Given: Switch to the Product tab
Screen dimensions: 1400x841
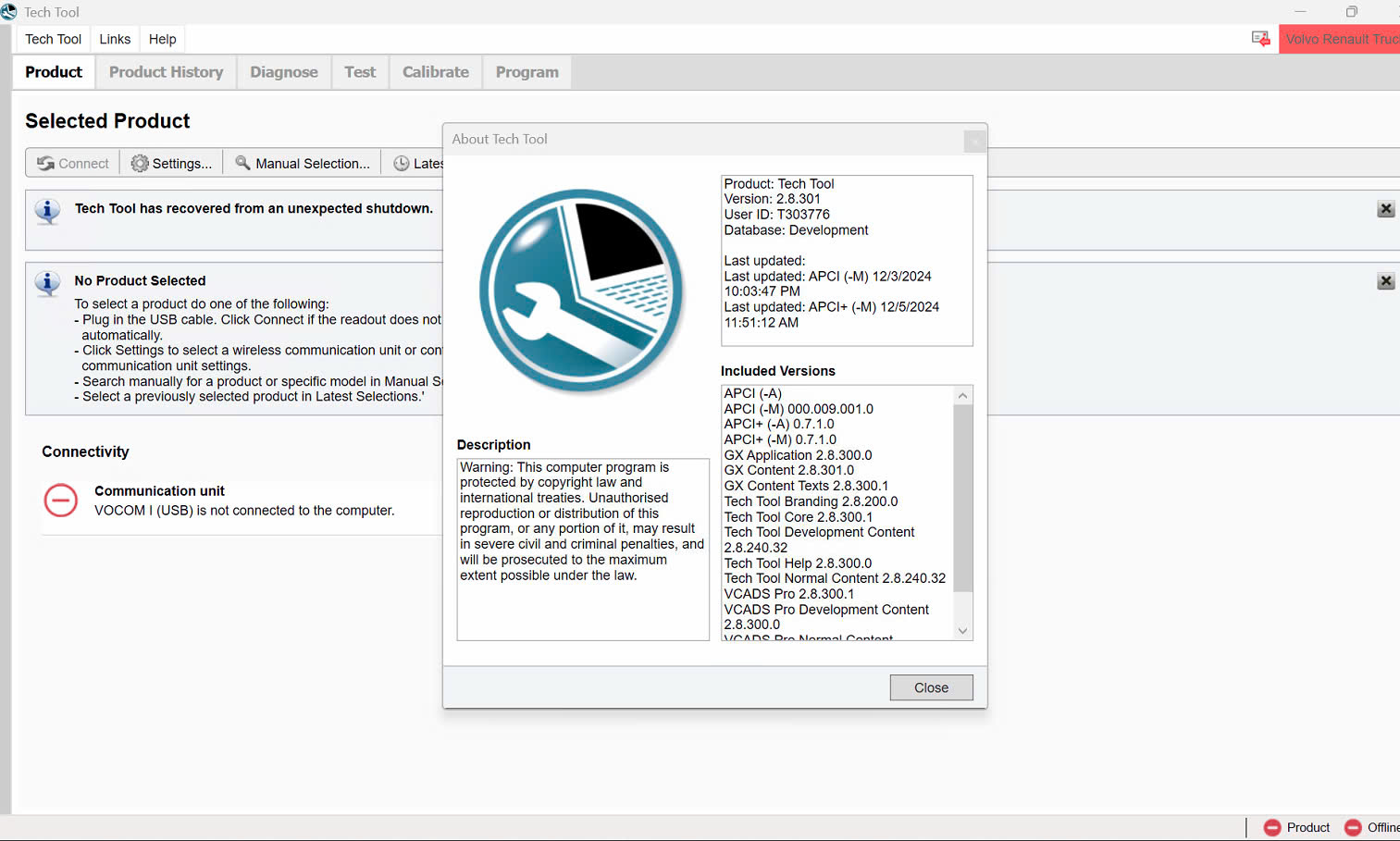Looking at the screenshot, I should (54, 72).
